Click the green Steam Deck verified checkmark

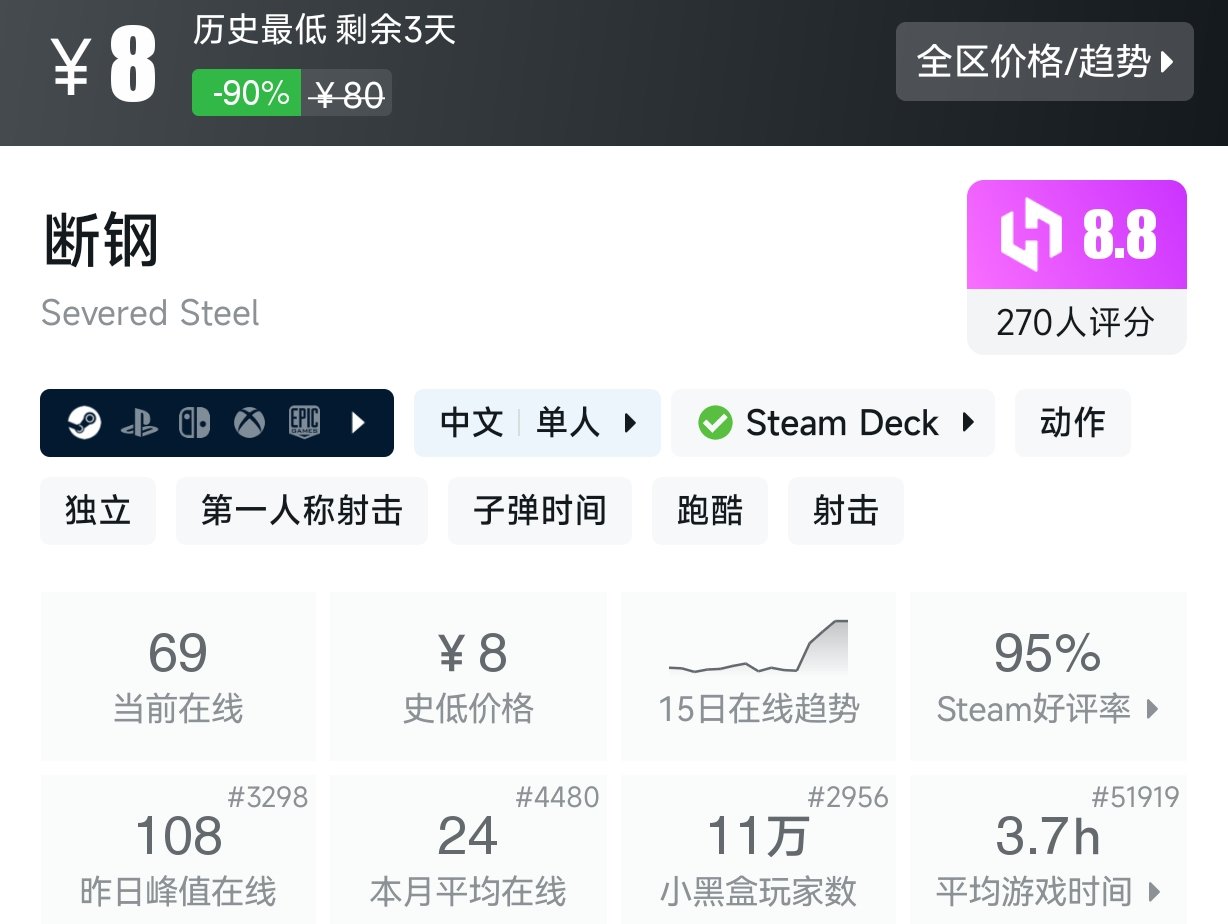(x=715, y=423)
